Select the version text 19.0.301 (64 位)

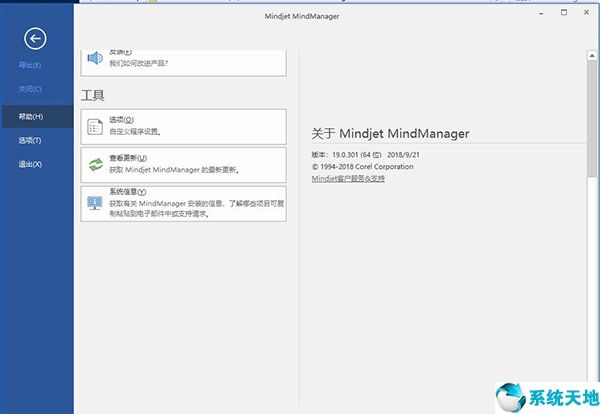click(x=357, y=155)
